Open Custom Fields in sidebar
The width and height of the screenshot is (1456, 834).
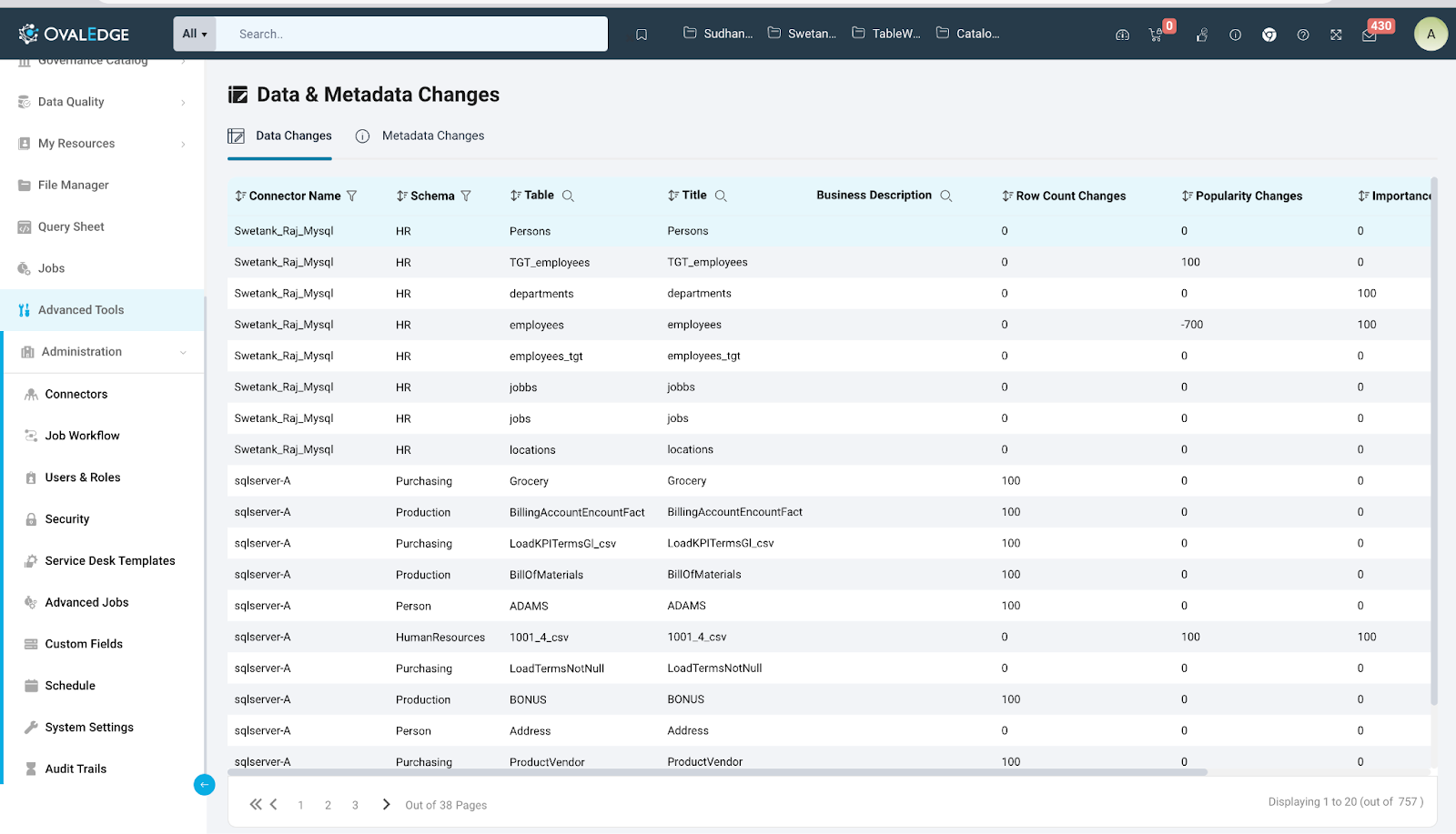click(x=84, y=644)
